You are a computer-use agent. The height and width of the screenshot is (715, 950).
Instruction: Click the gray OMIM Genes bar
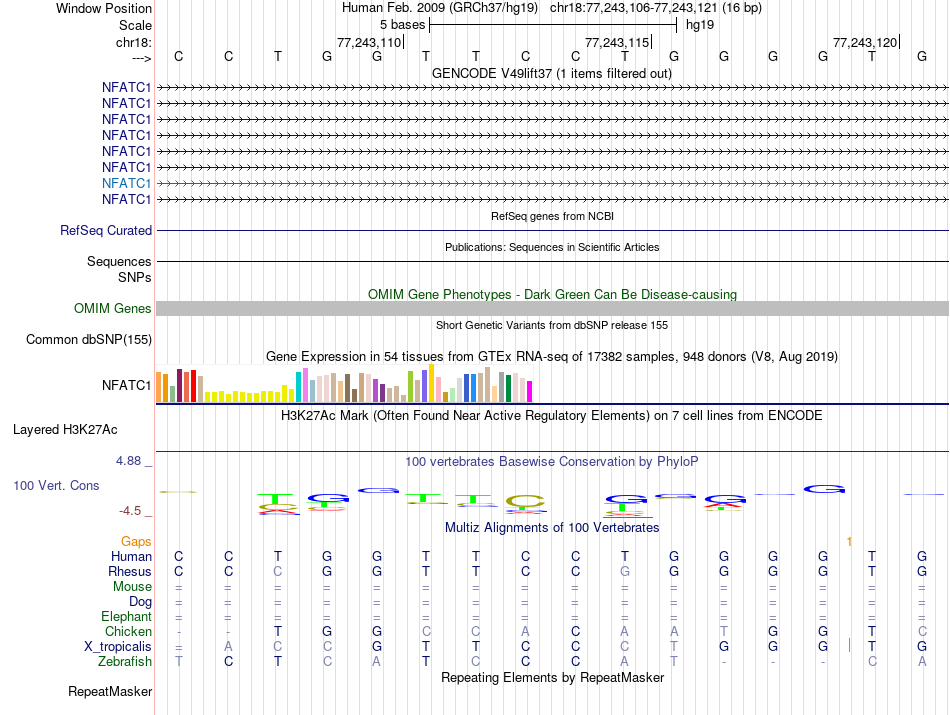(x=552, y=308)
